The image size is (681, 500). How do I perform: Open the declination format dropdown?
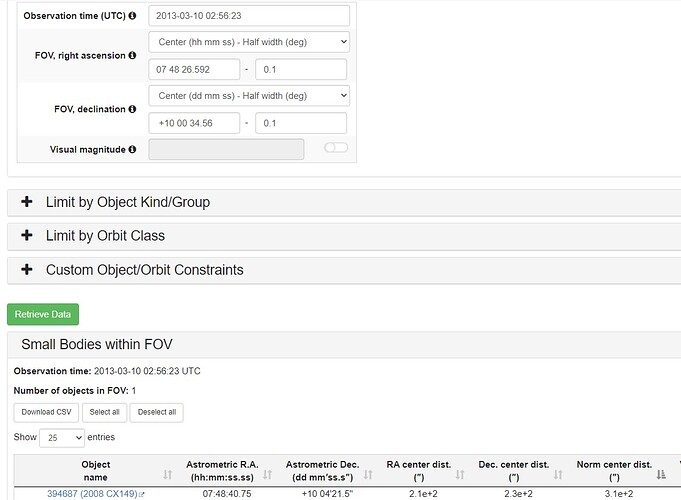(x=249, y=95)
